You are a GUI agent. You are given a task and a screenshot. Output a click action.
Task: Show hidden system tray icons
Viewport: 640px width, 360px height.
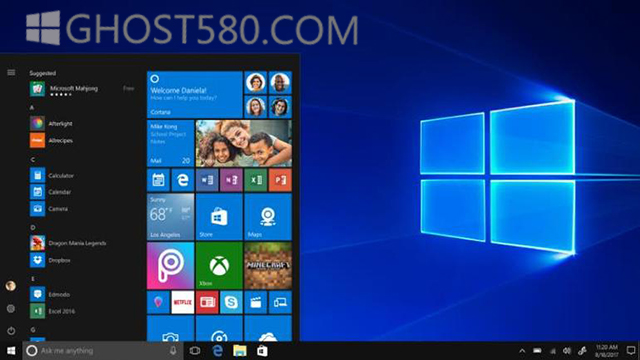coord(522,351)
